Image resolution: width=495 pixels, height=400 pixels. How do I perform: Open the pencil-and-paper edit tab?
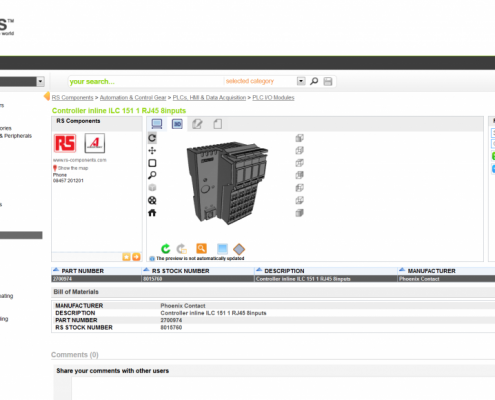(197, 124)
